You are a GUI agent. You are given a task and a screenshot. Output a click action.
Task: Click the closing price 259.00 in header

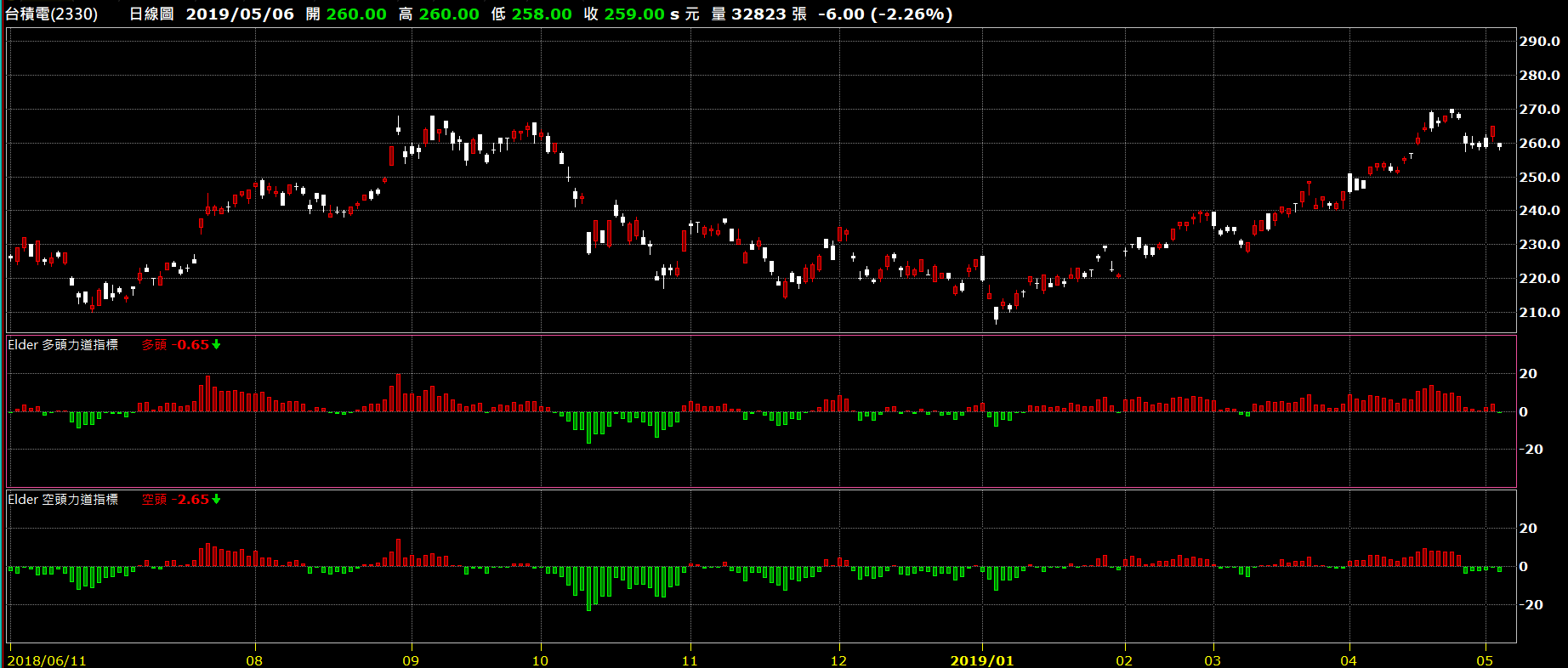[634, 14]
